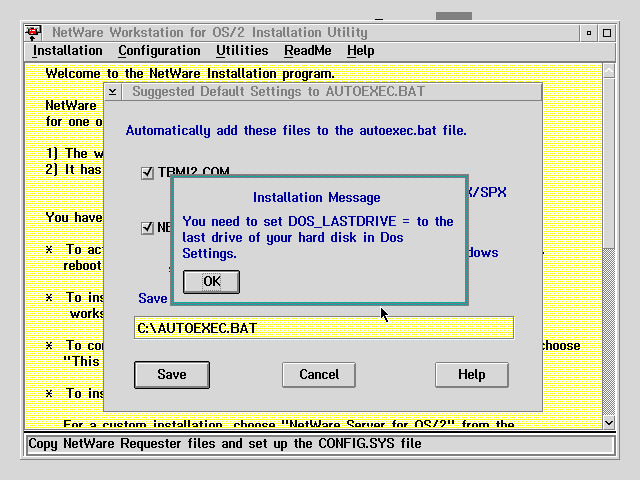The height and width of the screenshot is (480, 640).
Task: Click the scroll down arrow of main window
Action: 609,422
